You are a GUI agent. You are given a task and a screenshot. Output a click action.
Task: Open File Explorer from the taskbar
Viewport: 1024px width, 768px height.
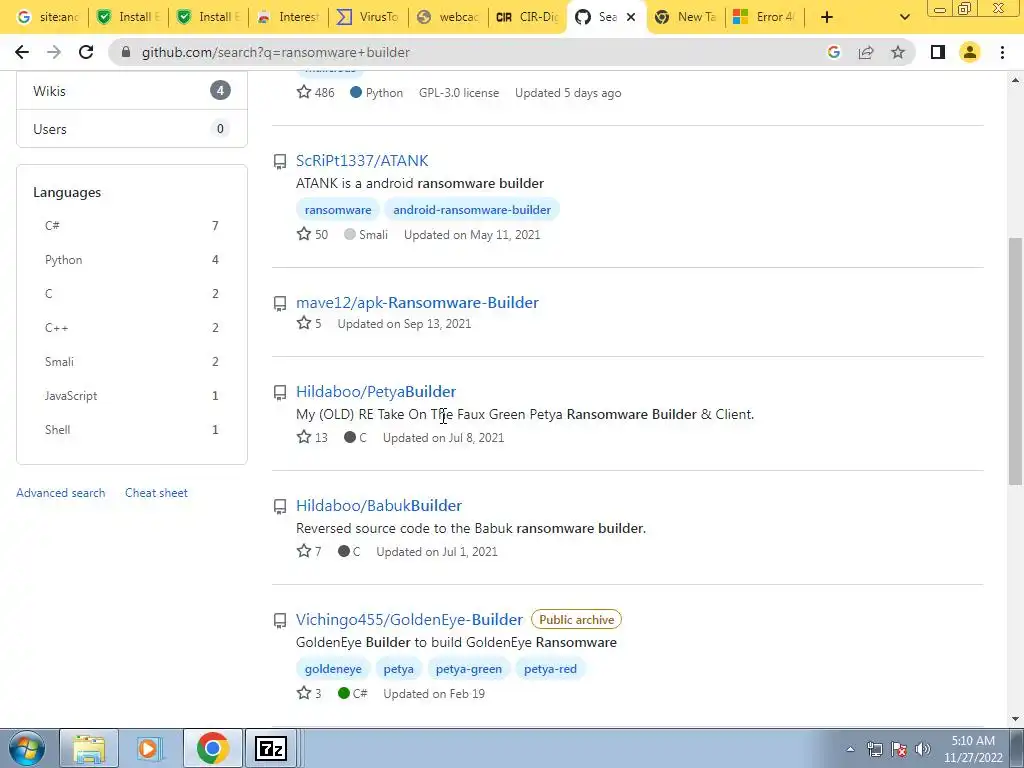point(89,748)
